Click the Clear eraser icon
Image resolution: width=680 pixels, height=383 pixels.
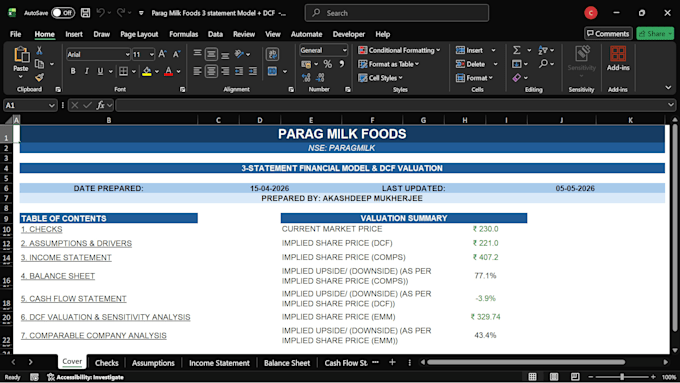tap(517, 78)
